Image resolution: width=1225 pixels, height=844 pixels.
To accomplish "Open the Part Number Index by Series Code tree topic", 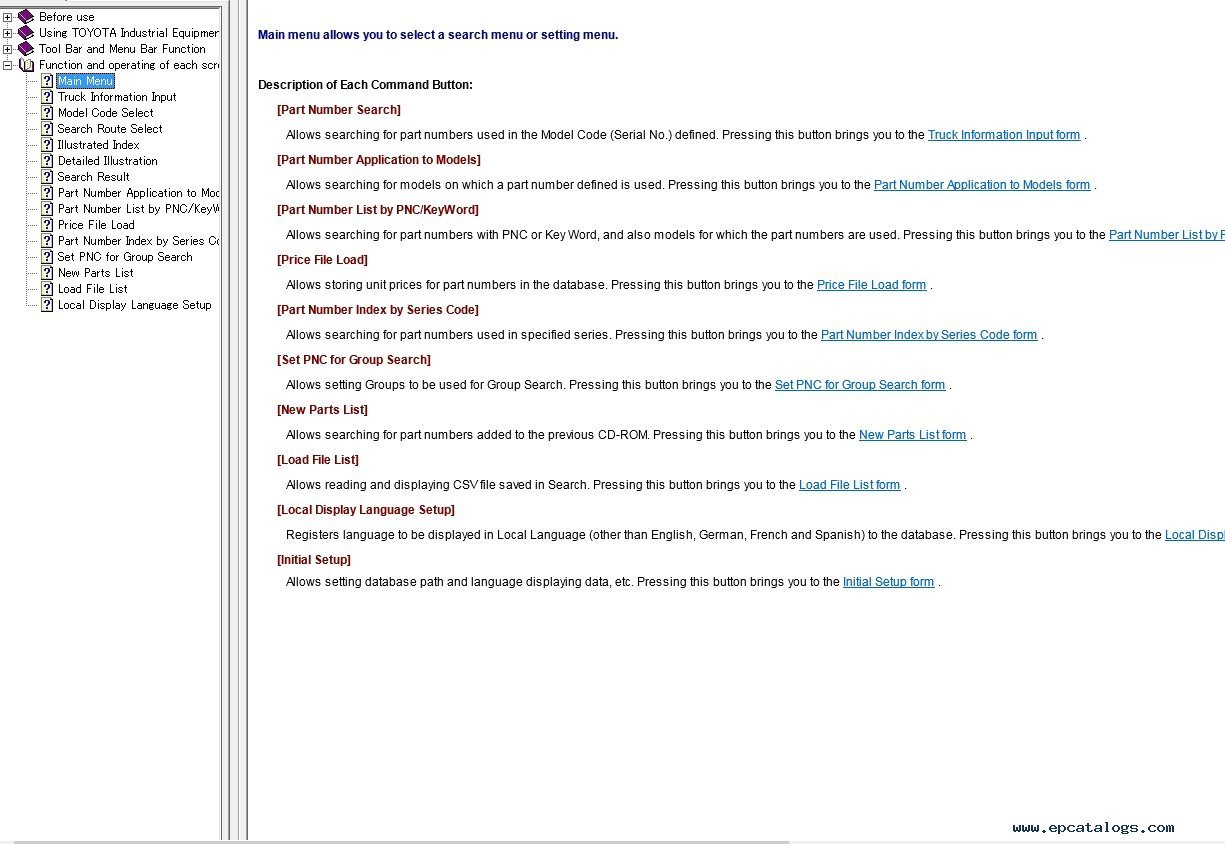I will [x=138, y=241].
